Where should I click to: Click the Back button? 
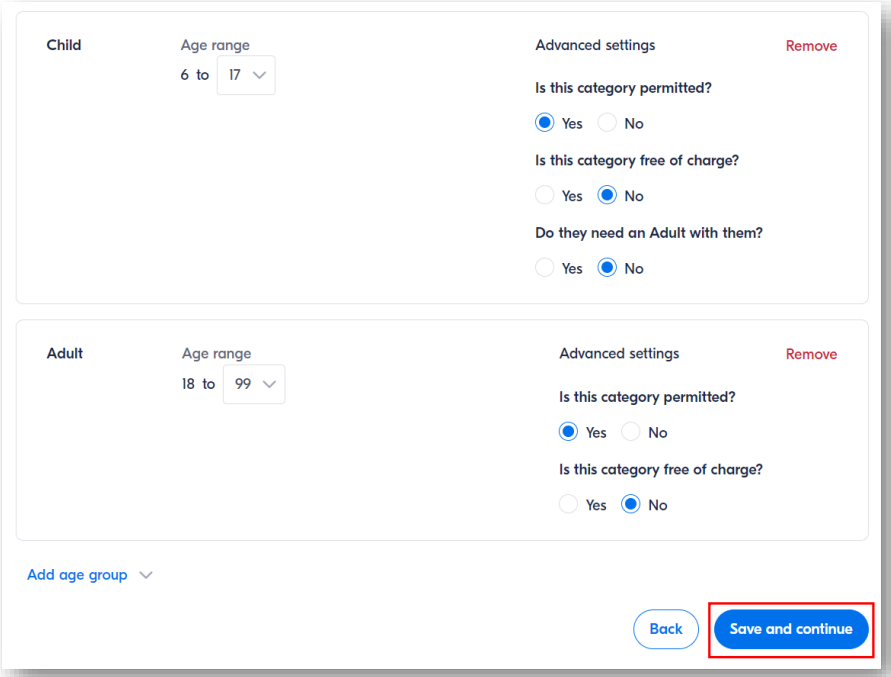click(x=665, y=629)
